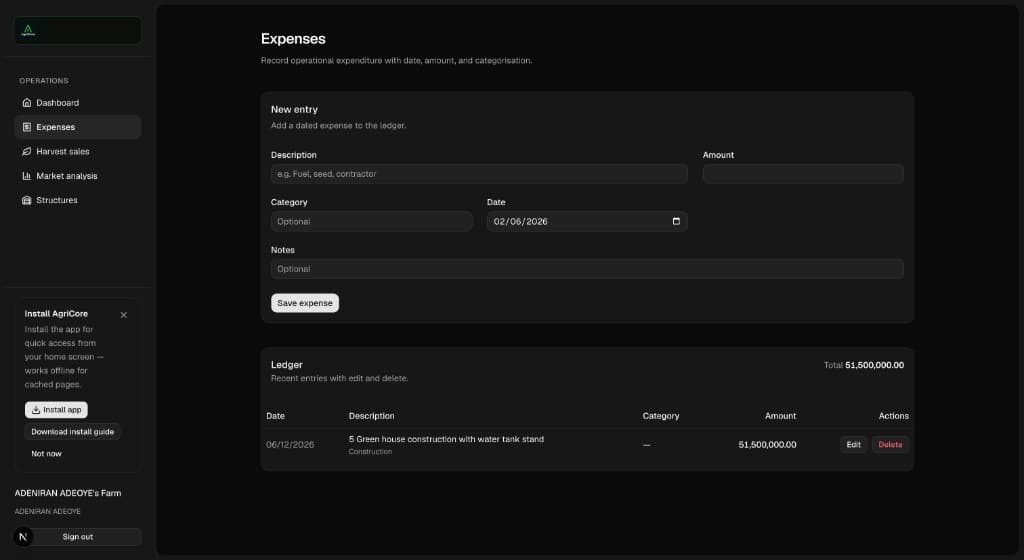Screen dimensions: 1024x560
Task: Navigate to Structures
Action: 78,200
